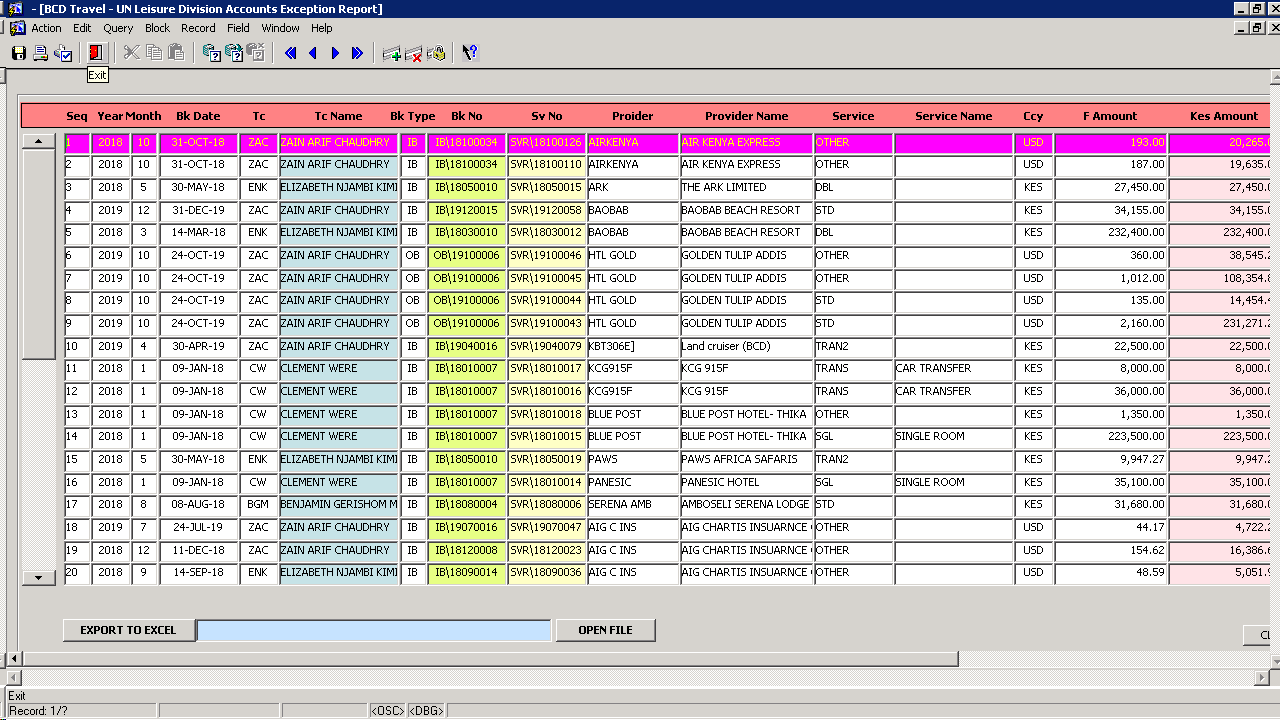This screenshot has width=1280, height=720.
Task: Click the Copy toolbar icon
Action: pos(154,53)
